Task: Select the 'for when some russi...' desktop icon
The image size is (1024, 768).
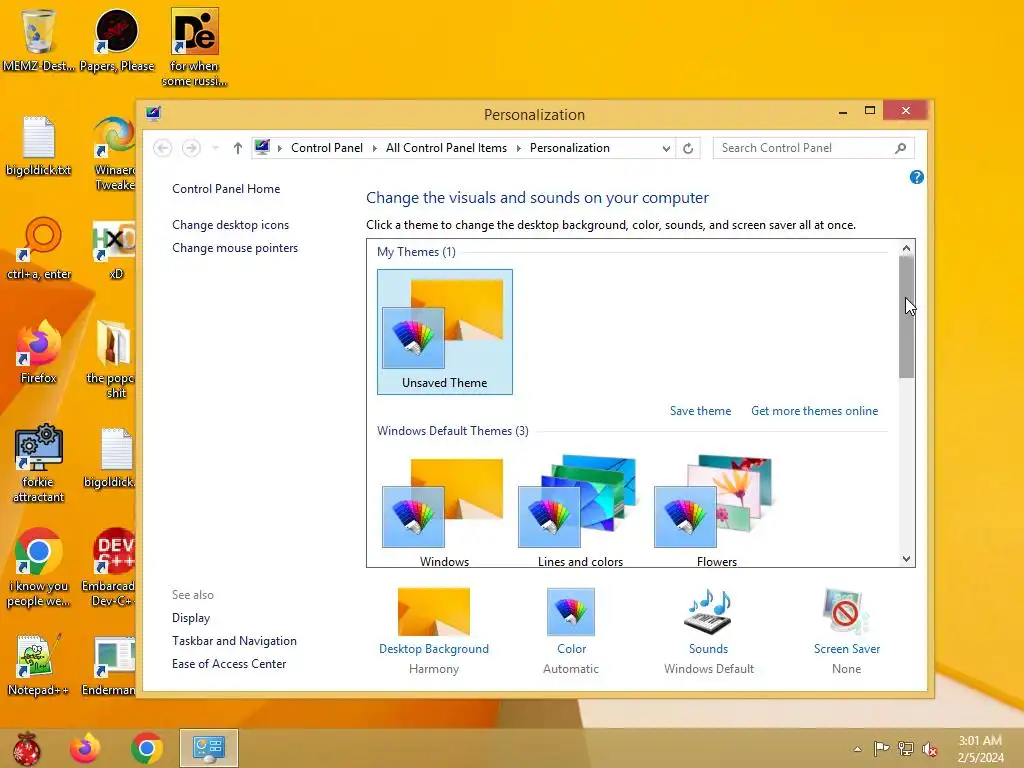Action: [195, 47]
